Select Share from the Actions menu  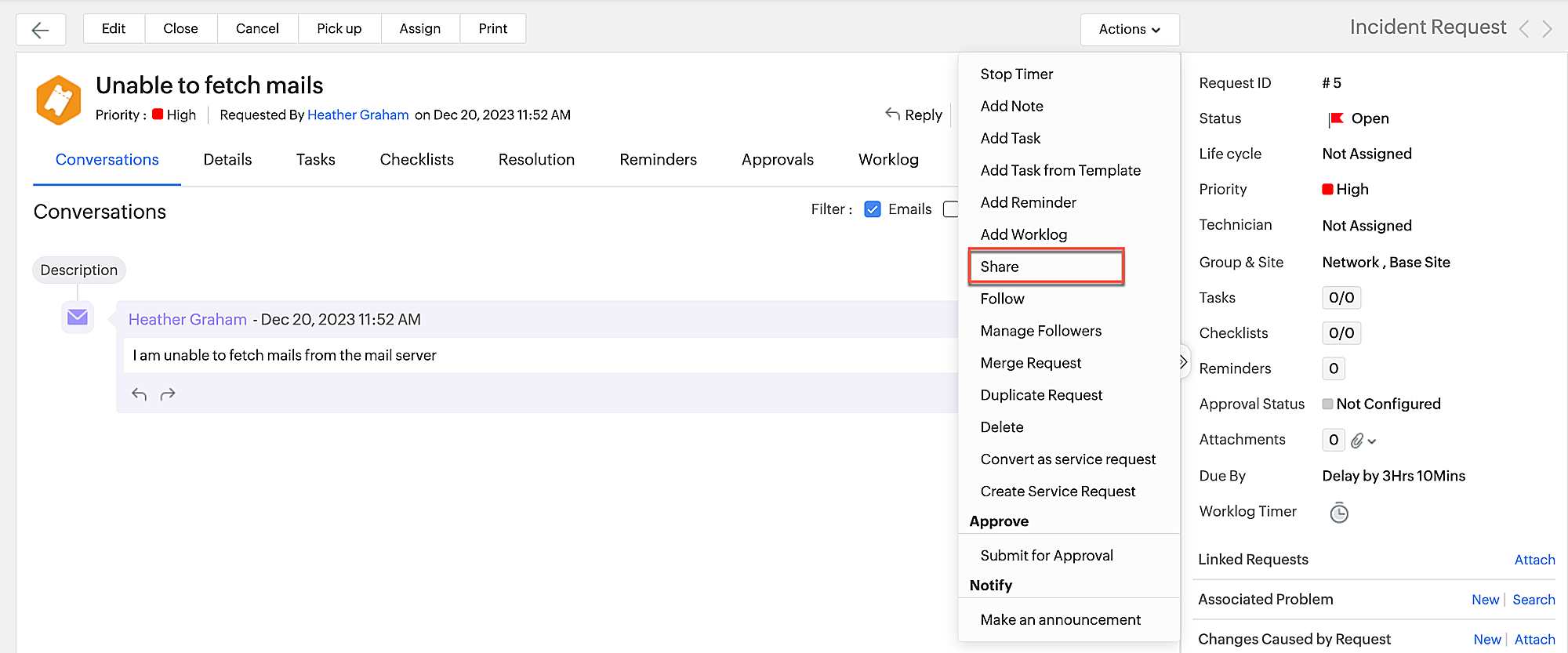1000,267
